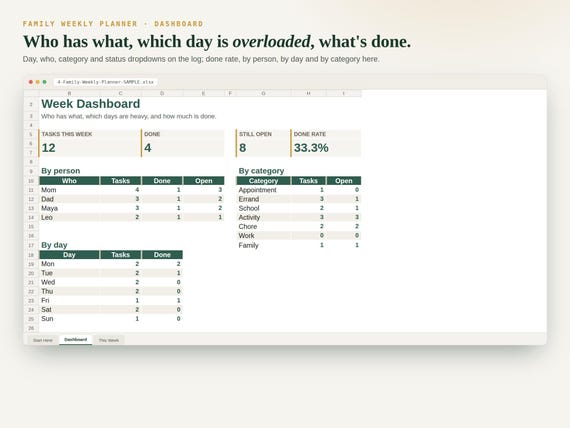This screenshot has width=570, height=428.
Task: Click the Errand category row
Action: coord(299,199)
